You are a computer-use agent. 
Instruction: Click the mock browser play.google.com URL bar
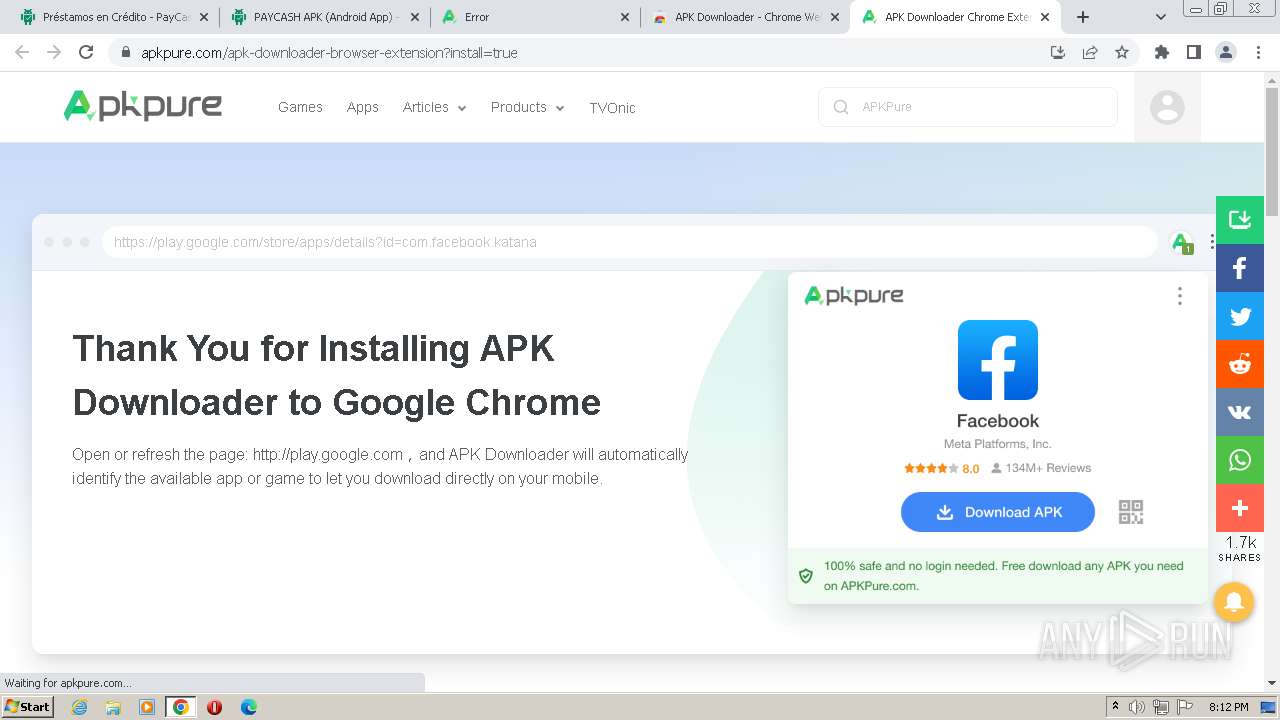[x=630, y=242]
